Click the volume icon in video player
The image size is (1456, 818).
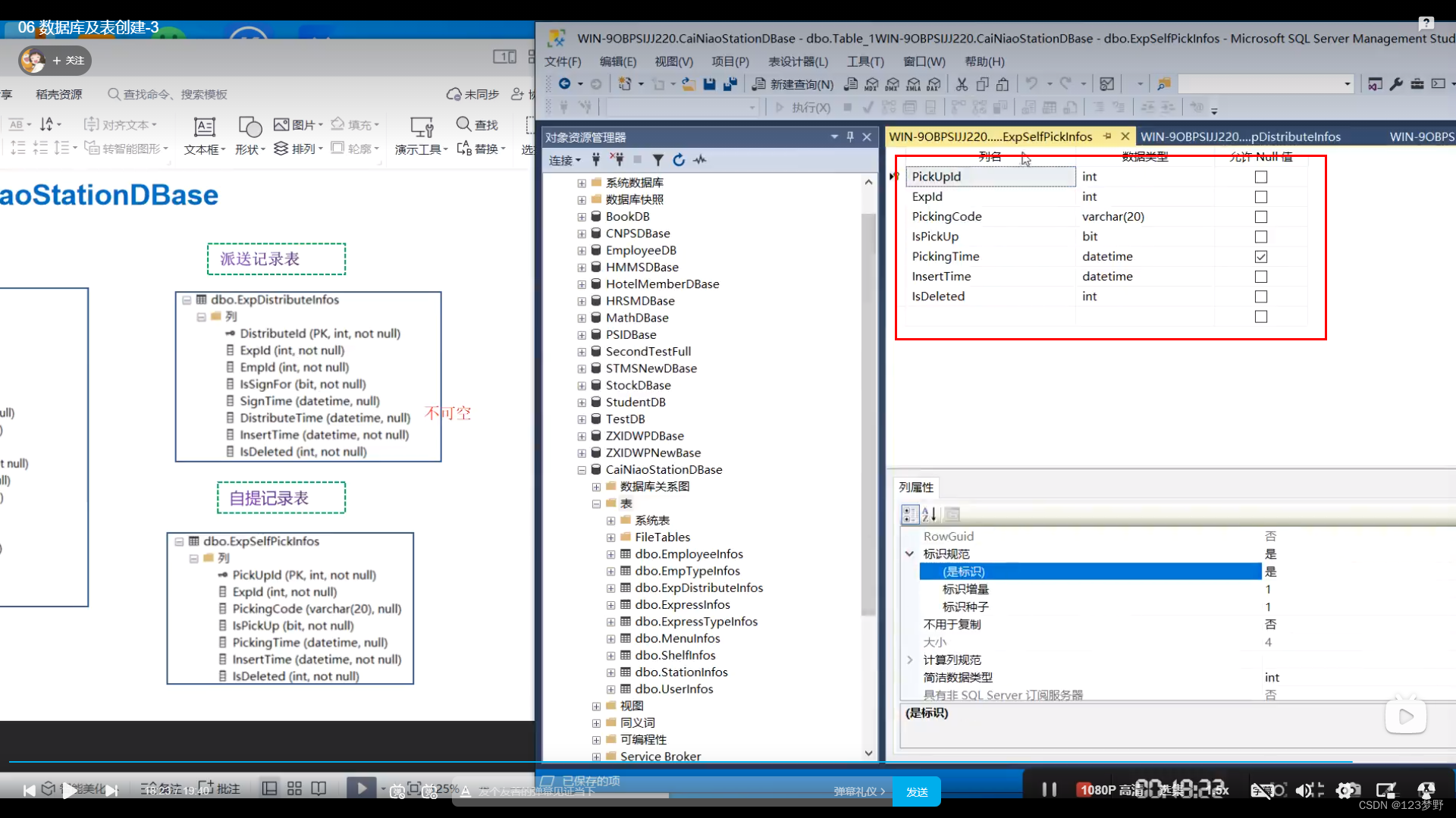pos(1303,791)
